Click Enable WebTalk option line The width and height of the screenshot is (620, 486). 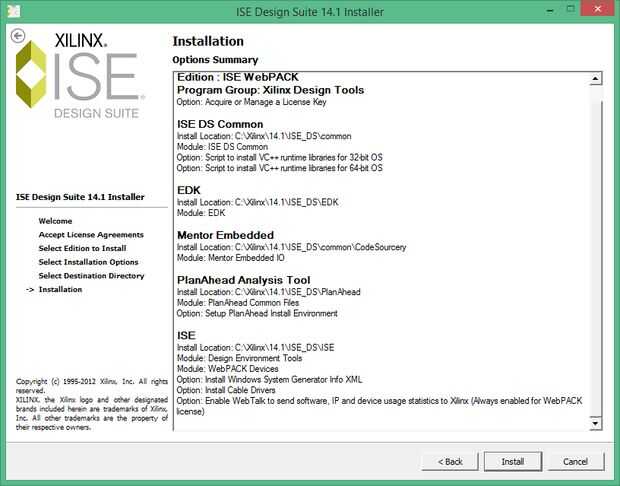coord(379,406)
